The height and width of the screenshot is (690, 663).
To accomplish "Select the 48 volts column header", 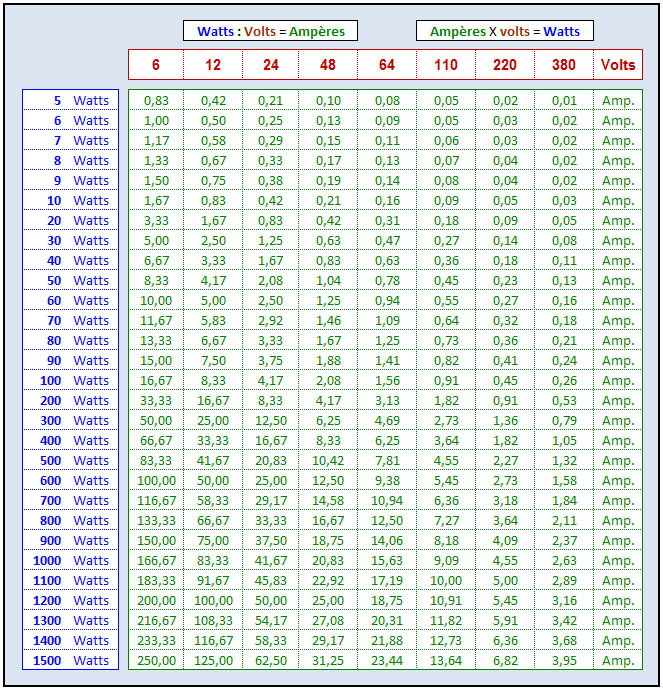I will coord(328,65).
